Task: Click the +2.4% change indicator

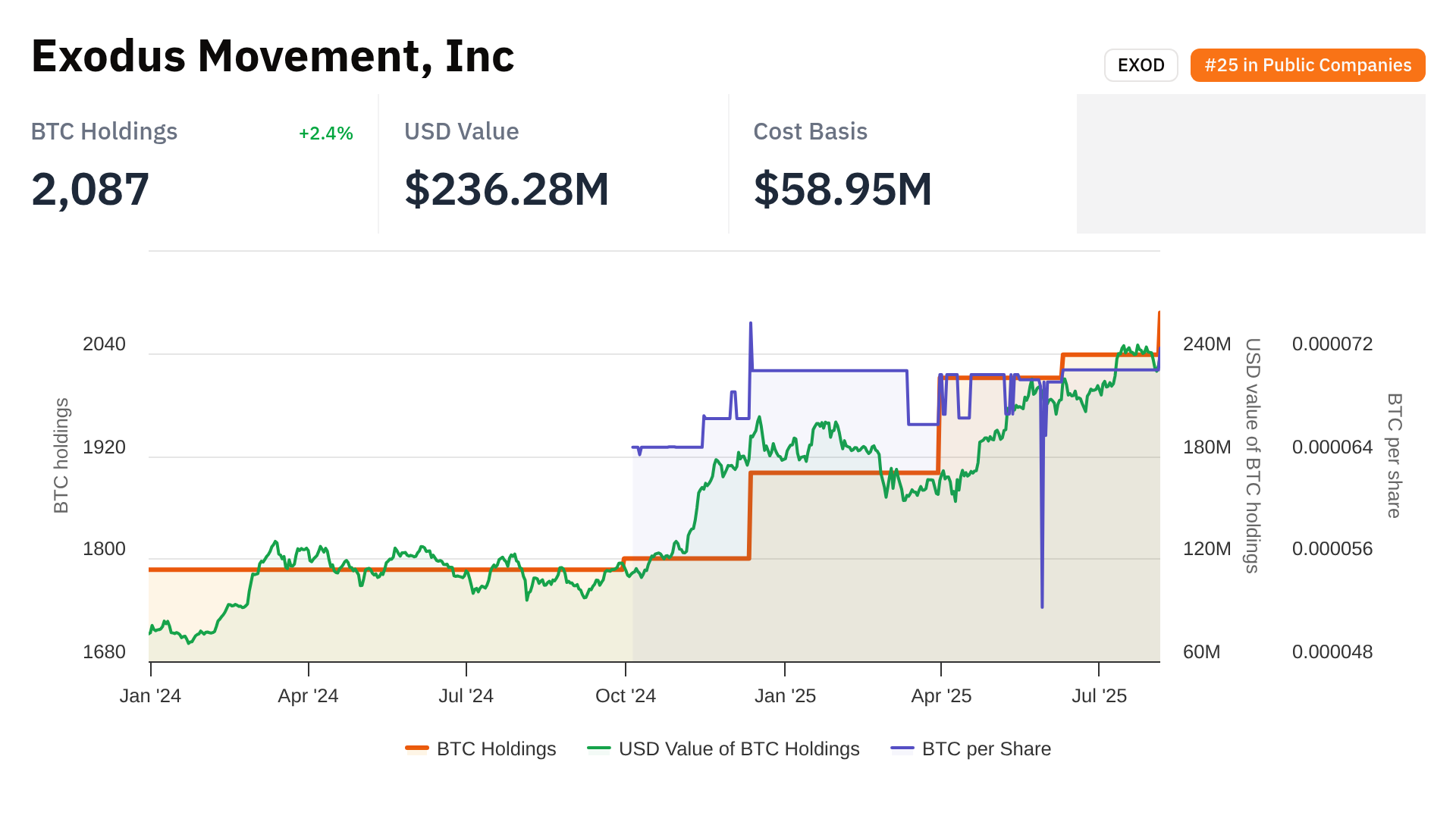Action: tap(325, 133)
